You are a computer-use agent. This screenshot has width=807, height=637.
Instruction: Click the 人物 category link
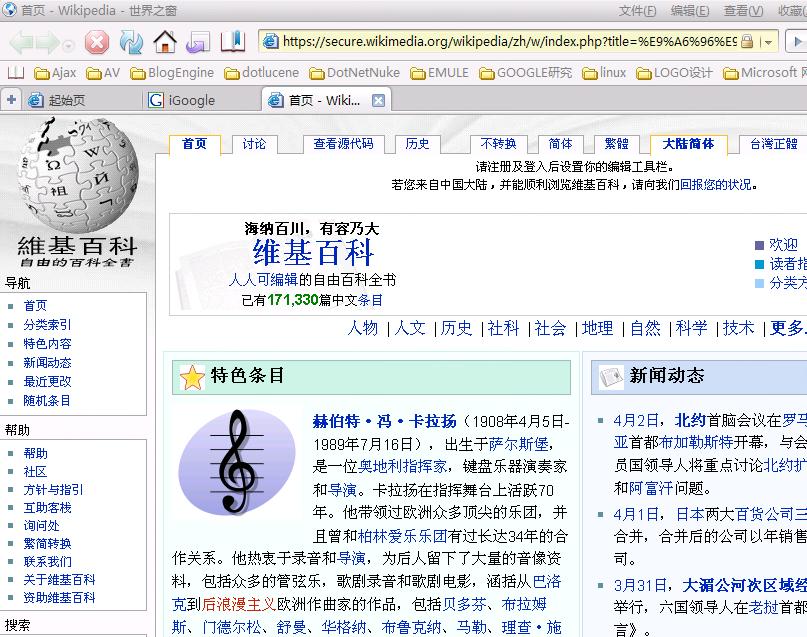[363, 328]
